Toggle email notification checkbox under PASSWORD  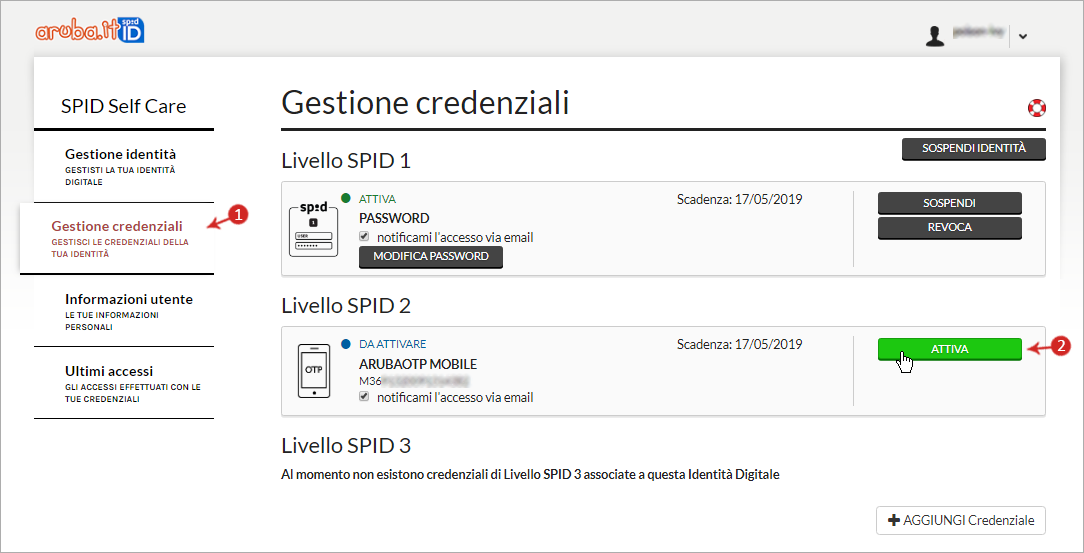coord(366,237)
